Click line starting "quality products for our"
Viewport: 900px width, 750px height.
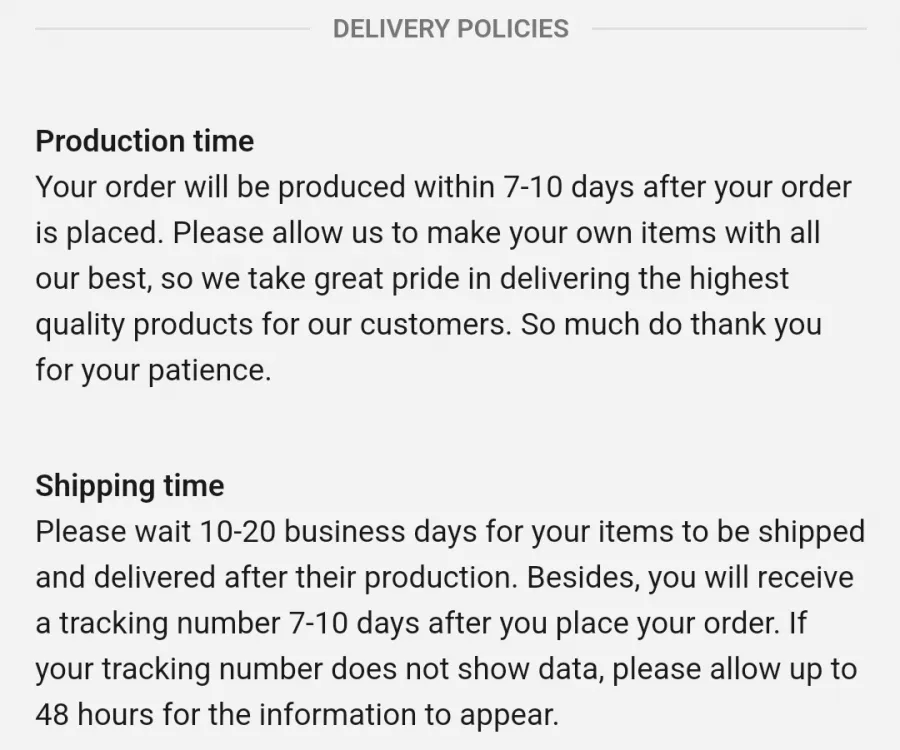(428, 325)
